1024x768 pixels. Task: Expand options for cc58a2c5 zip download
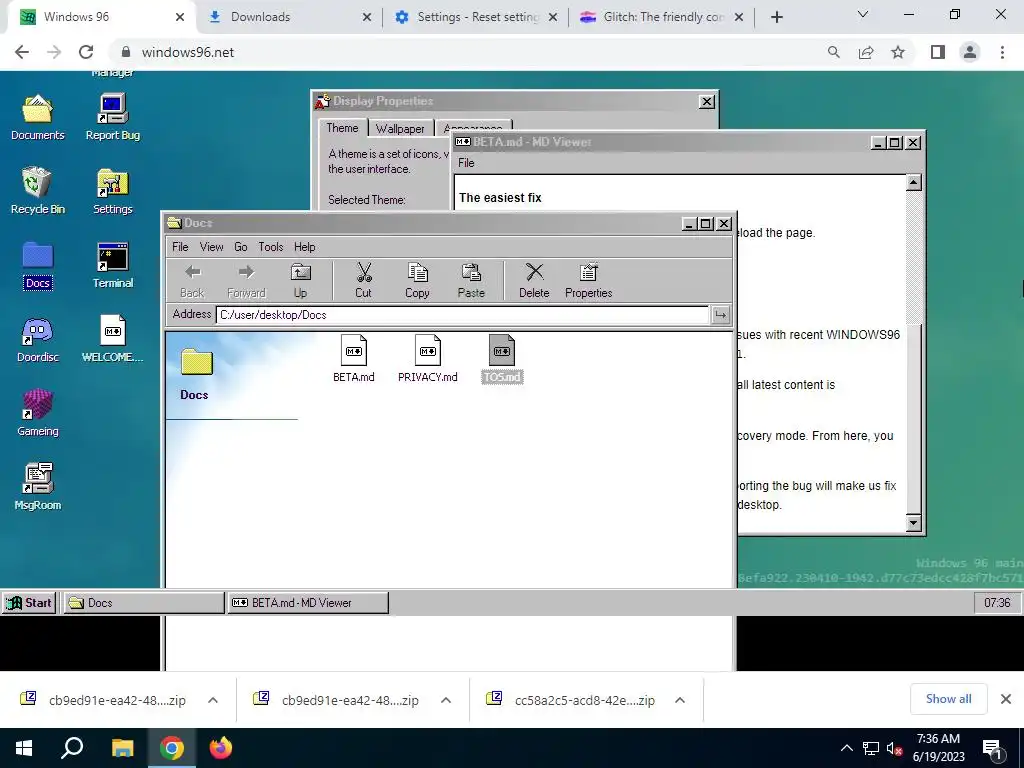click(x=679, y=700)
